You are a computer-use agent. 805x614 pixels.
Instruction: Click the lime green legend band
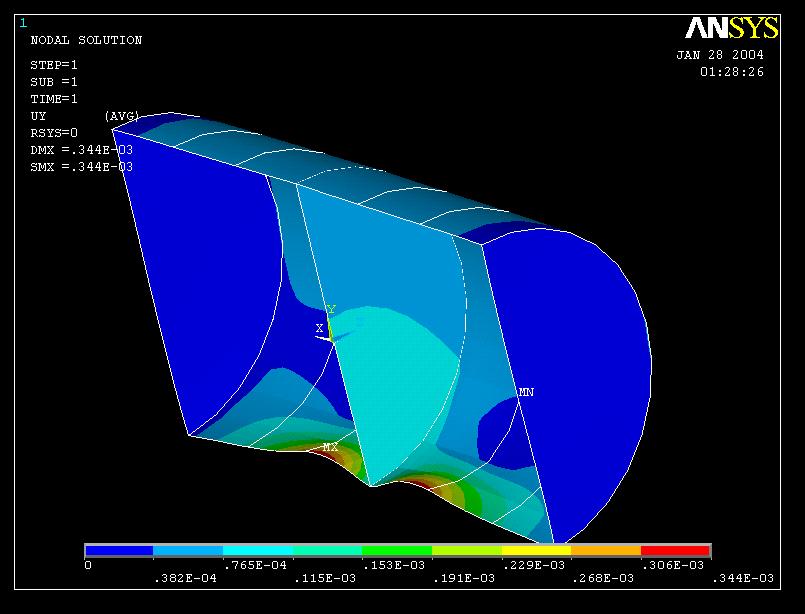[467, 551]
